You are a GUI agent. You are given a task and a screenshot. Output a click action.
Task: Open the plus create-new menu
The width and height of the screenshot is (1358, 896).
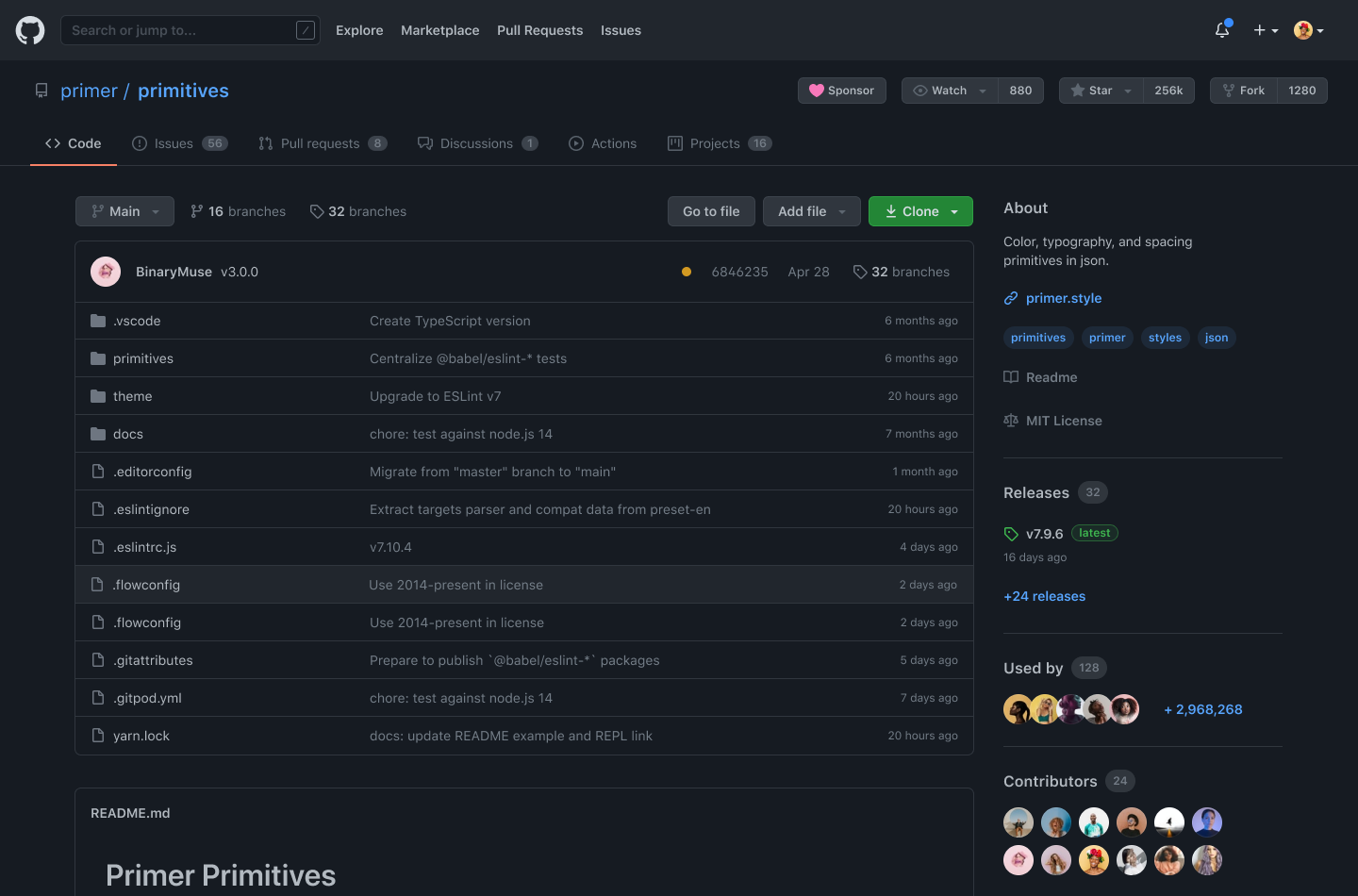pyautogui.click(x=1266, y=30)
